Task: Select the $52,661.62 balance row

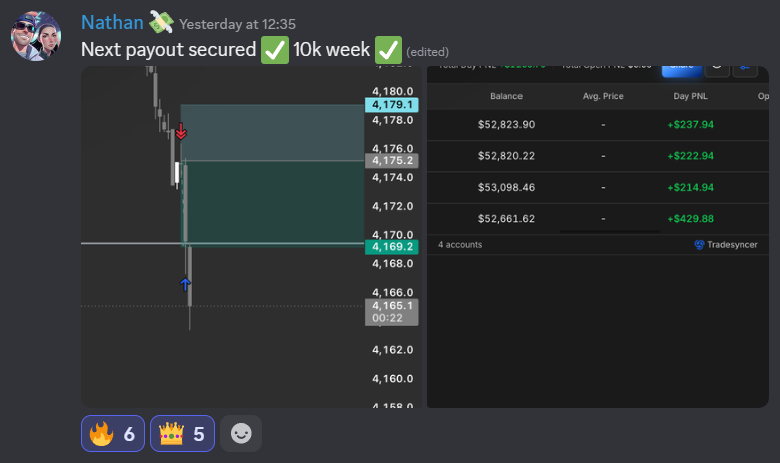Action: 597,219
